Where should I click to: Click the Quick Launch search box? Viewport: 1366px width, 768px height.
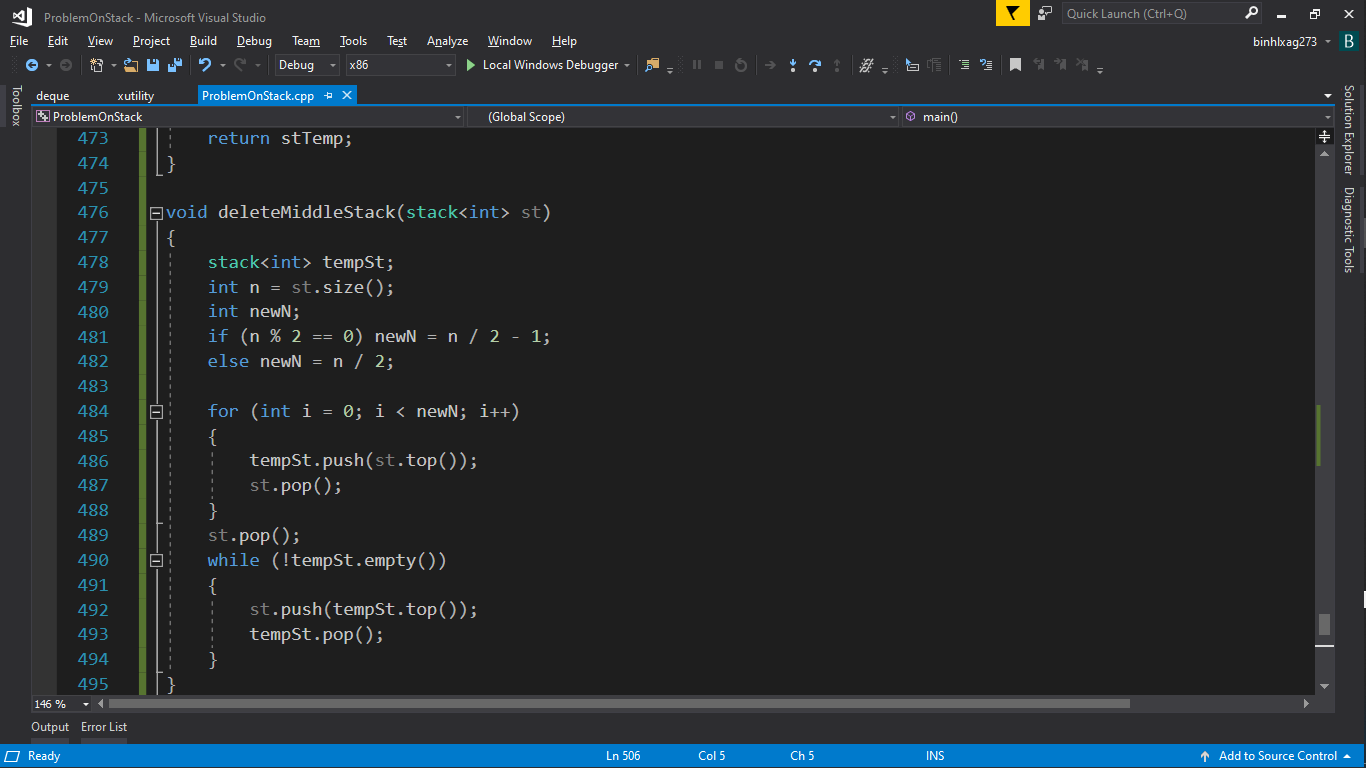(1152, 13)
